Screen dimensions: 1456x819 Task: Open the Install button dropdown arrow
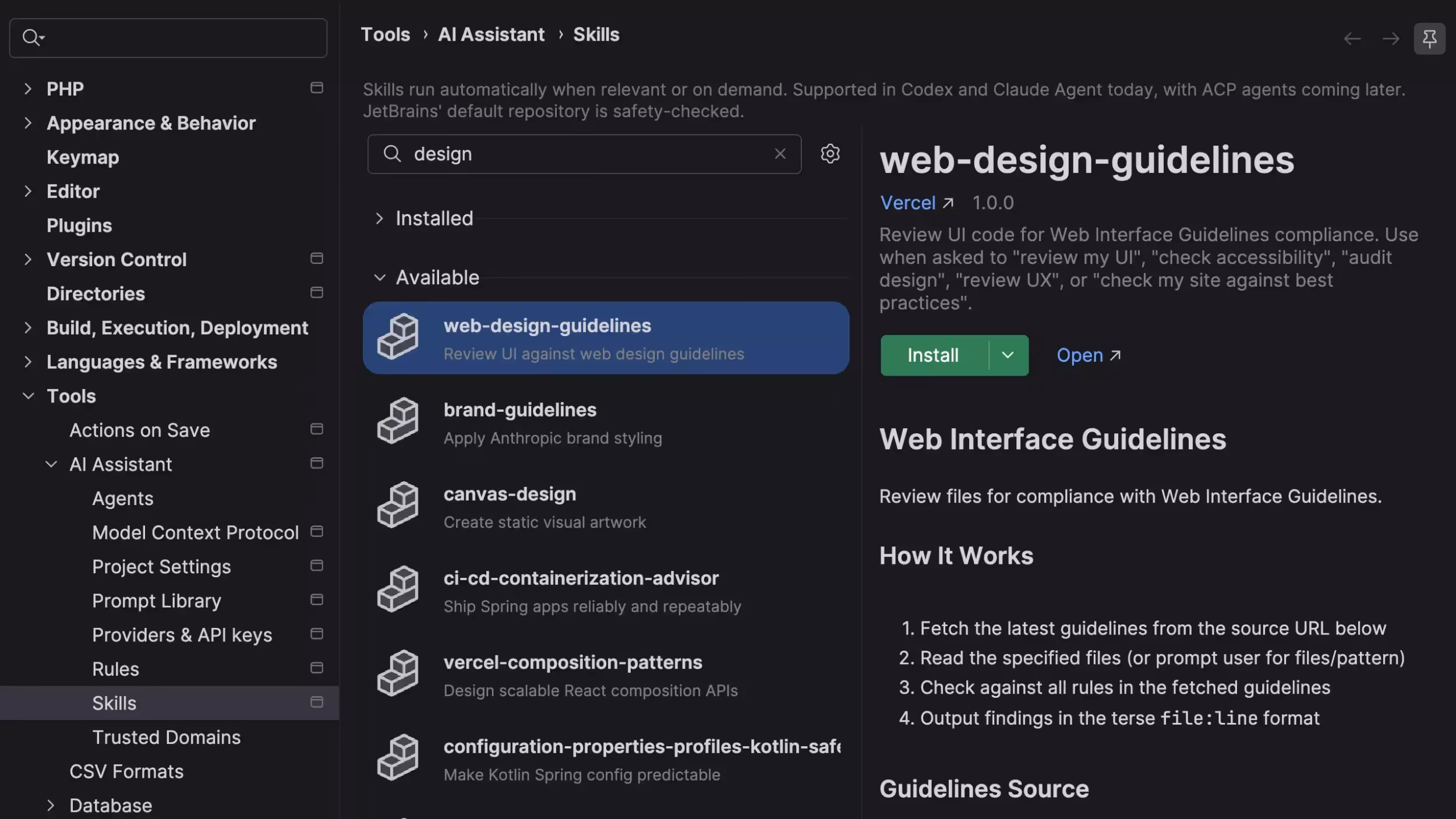(1008, 355)
